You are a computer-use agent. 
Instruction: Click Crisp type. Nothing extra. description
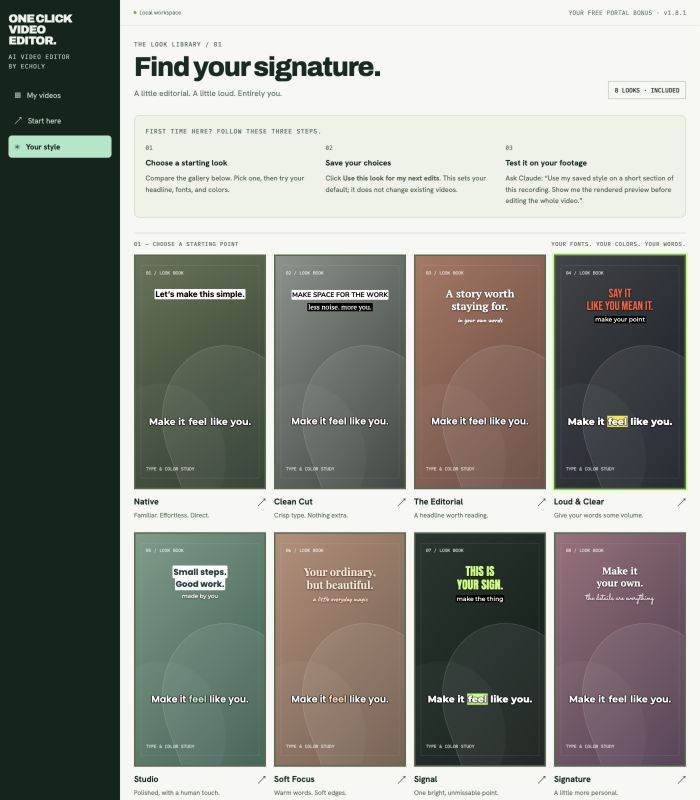311,515
